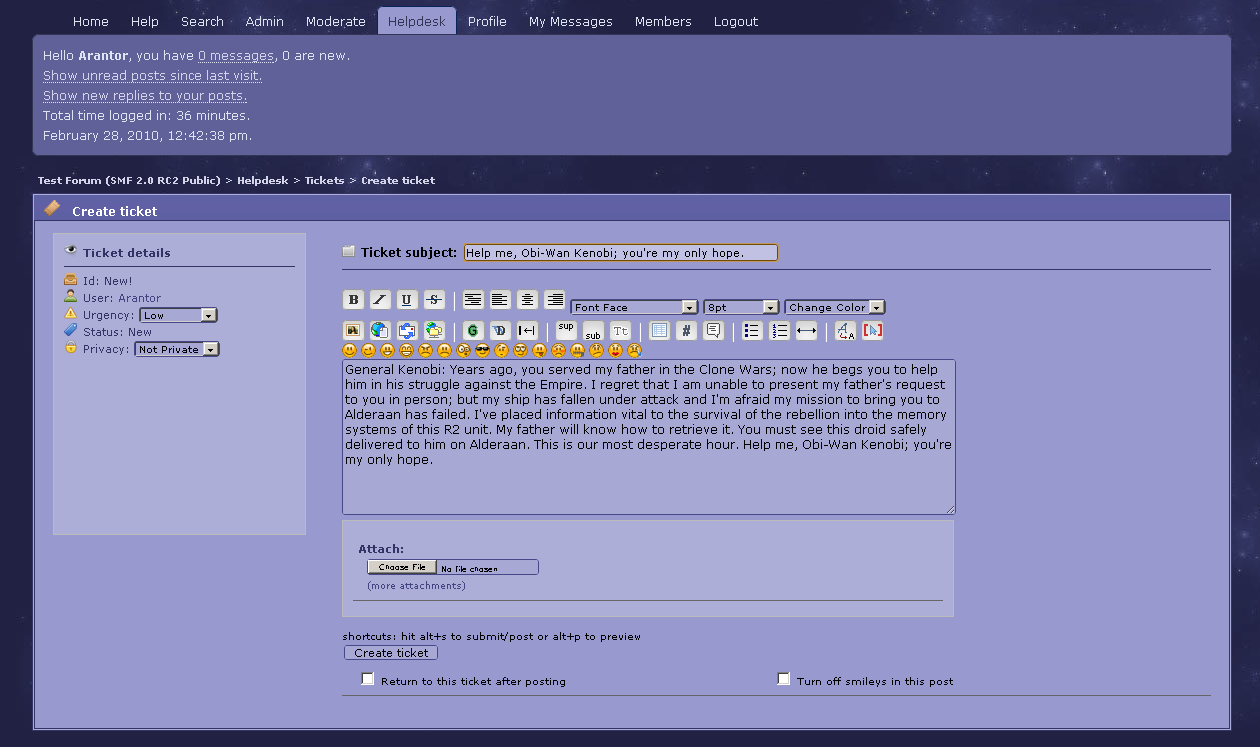Right-align the message text
Image resolution: width=1260 pixels, height=747 pixels.
554,300
